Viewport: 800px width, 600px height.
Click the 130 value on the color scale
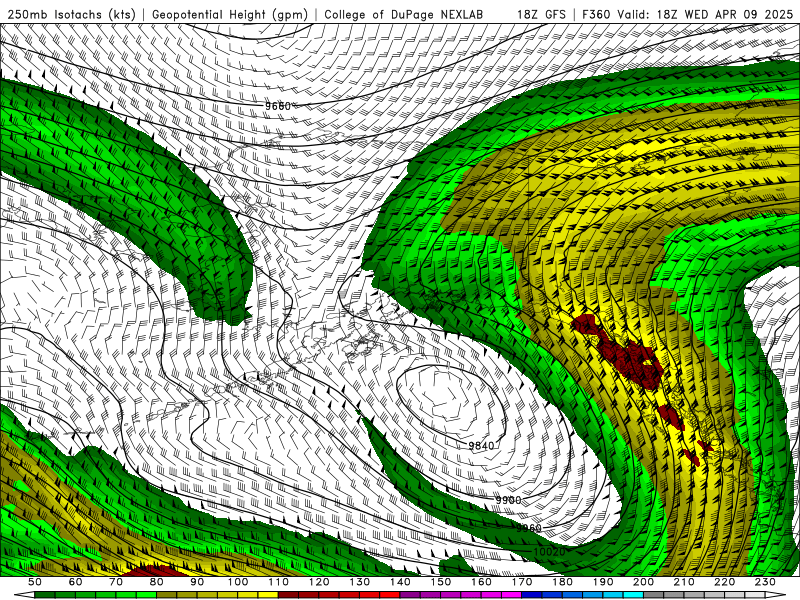pos(360,582)
